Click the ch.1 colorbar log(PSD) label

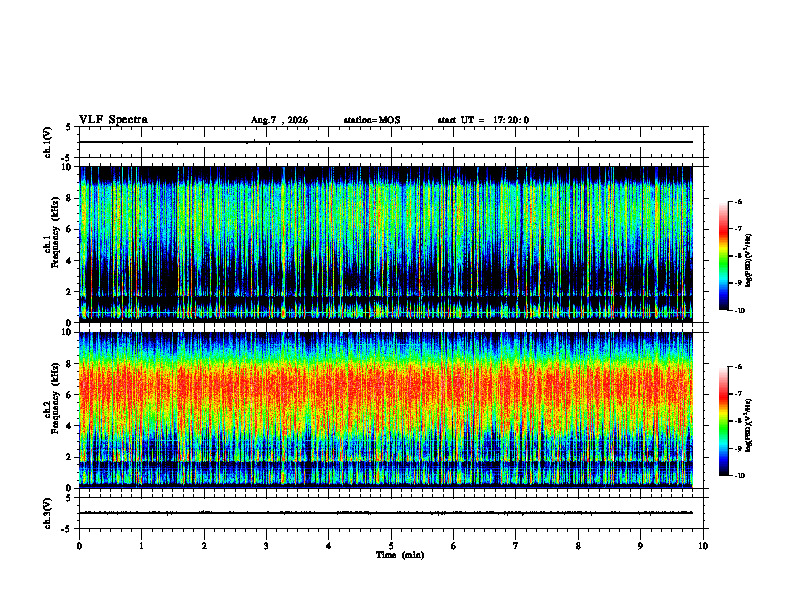tap(749, 260)
